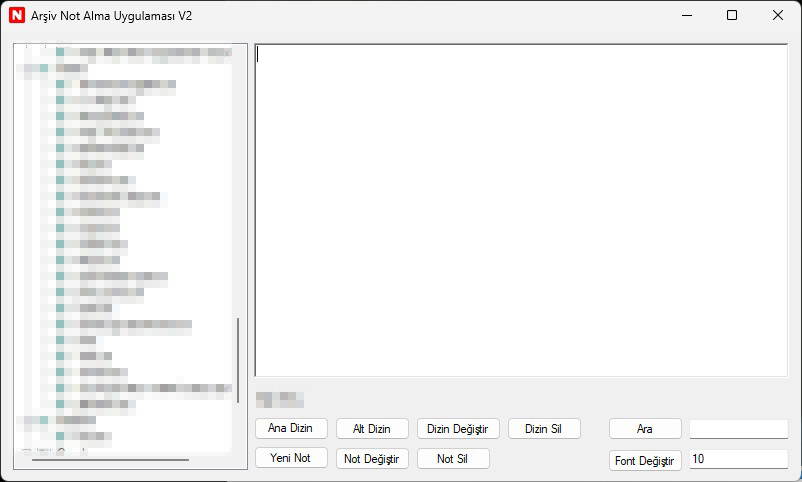
Task: Click the Ana Dizin button
Action: click(x=291, y=428)
